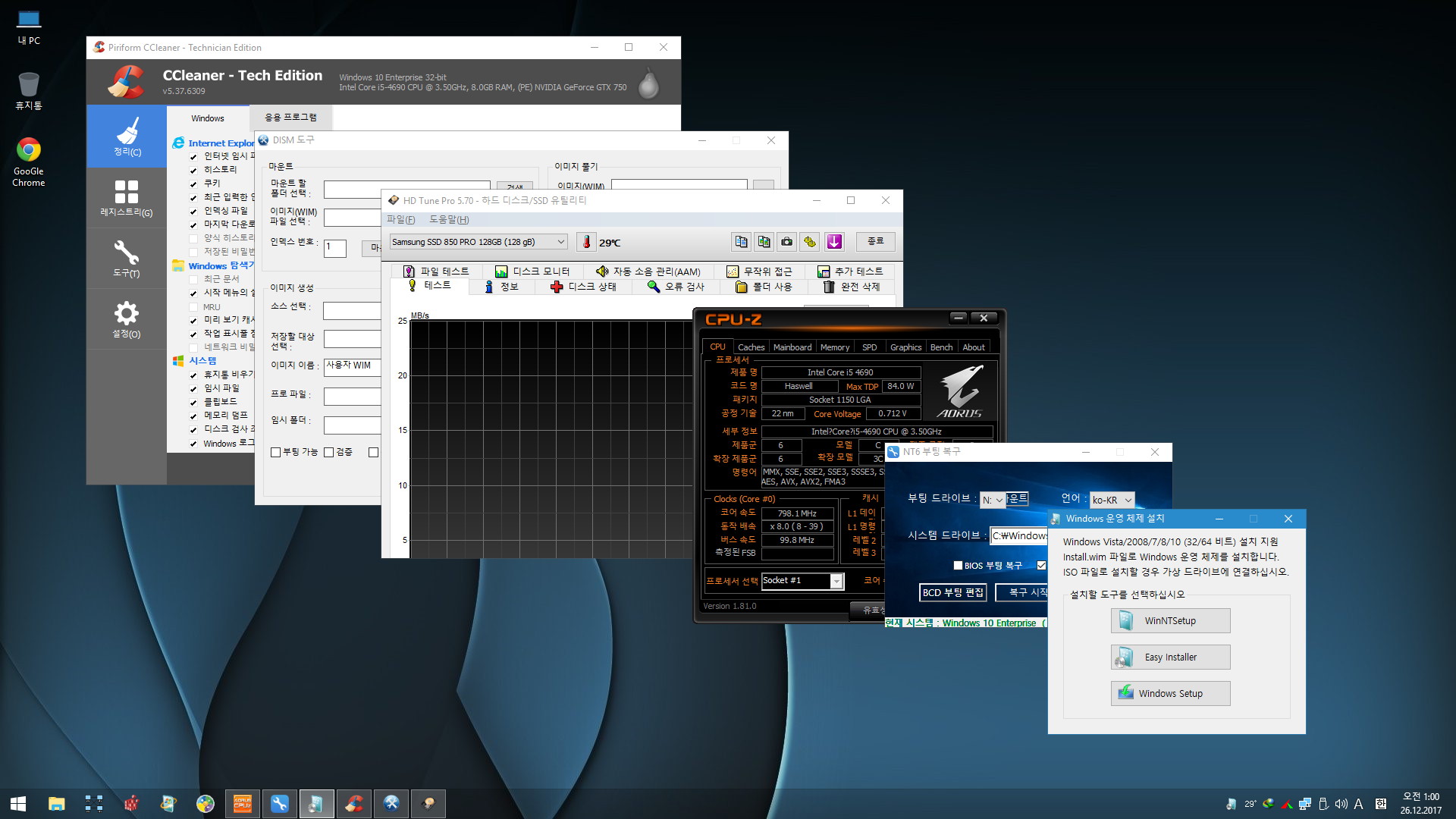The width and height of the screenshot is (1456, 819).
Task: Open the CCleaner Registry (레지스트리) sidebar section
Action: [x=127, y=198]
